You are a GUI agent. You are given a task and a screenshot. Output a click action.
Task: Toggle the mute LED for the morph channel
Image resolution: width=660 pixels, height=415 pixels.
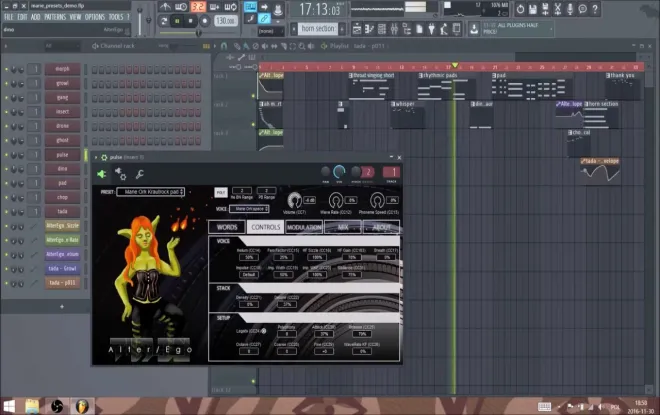tap(6, 69)
